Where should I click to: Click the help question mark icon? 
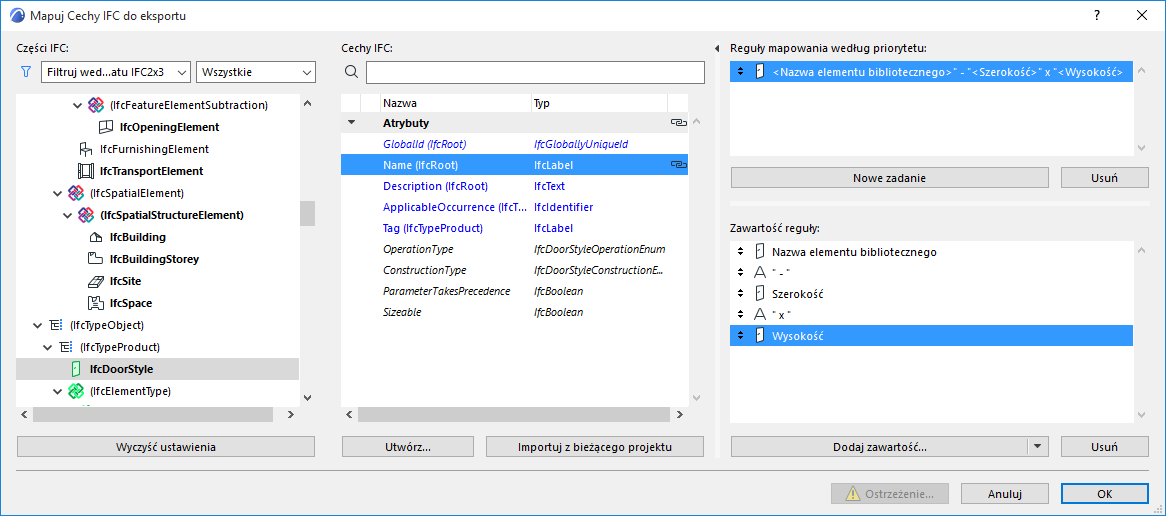pos(1097,15)
